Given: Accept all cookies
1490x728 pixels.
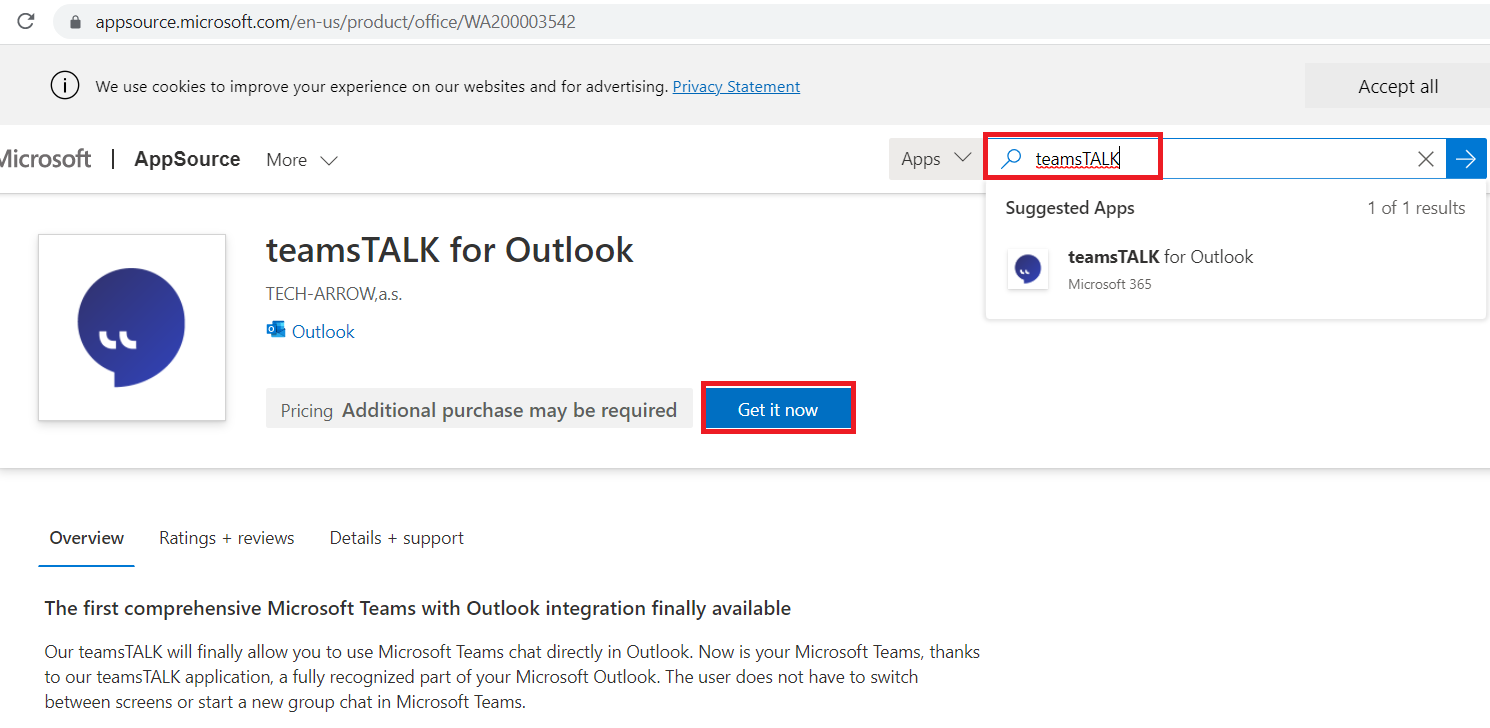Looking at the screenshot, I should tap(1396, 85).
